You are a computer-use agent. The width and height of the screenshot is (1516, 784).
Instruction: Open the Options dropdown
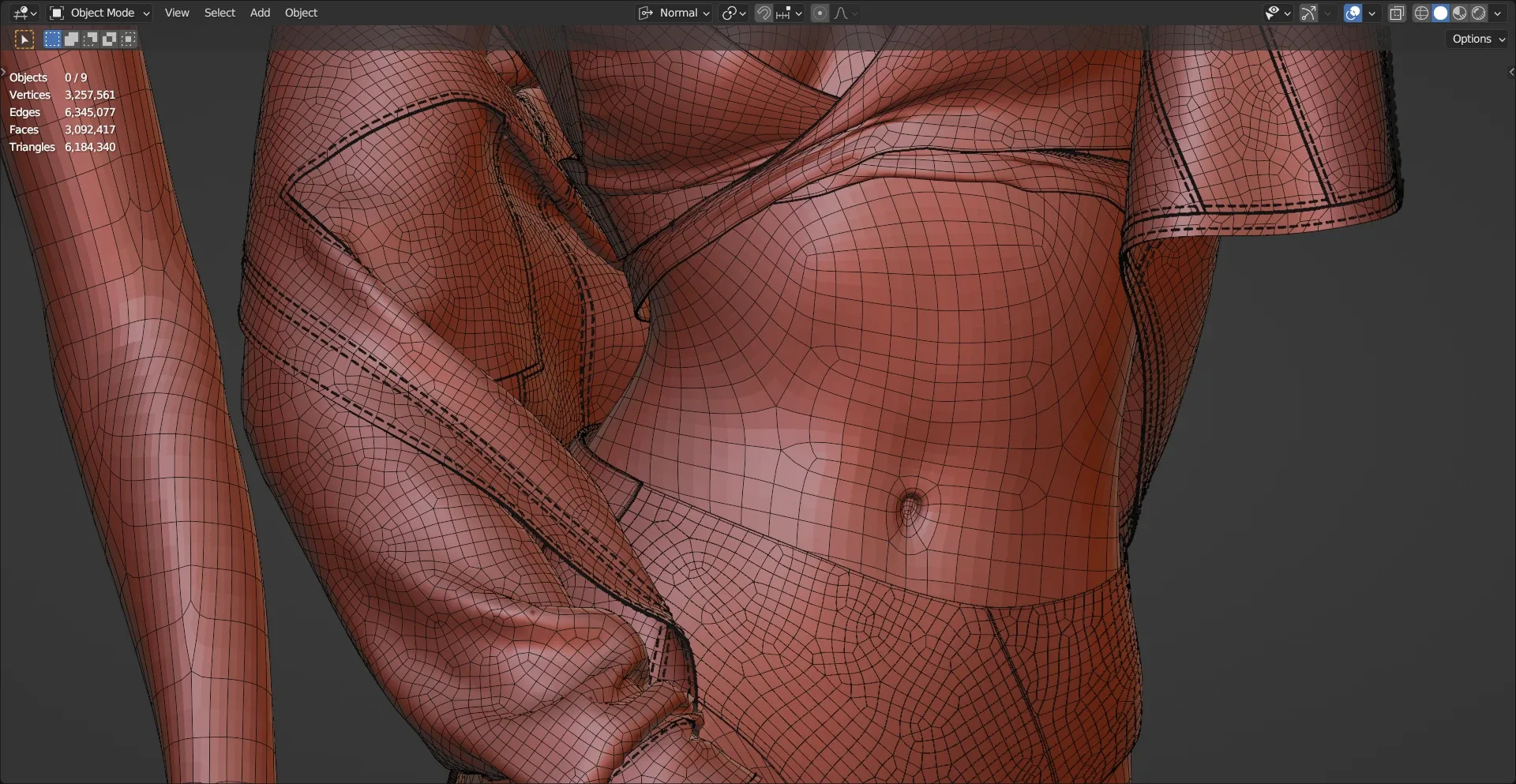pos(1478,39)
